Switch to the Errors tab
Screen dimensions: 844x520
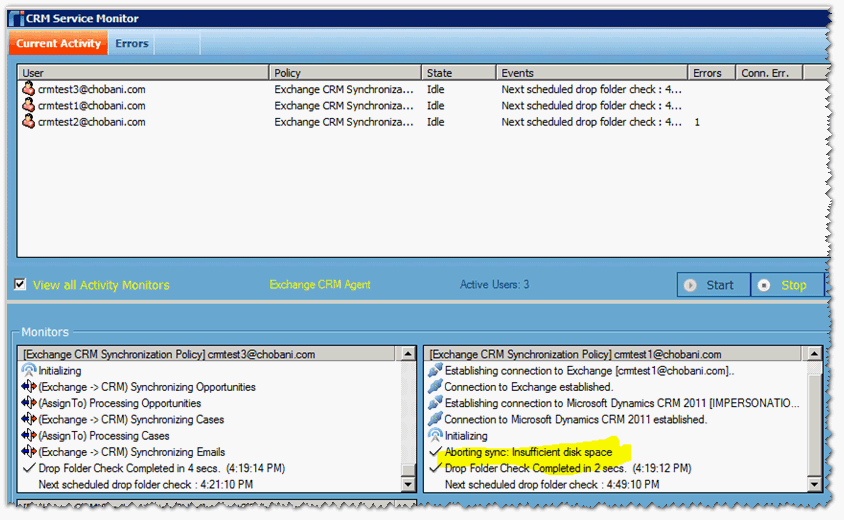(131, 44)
